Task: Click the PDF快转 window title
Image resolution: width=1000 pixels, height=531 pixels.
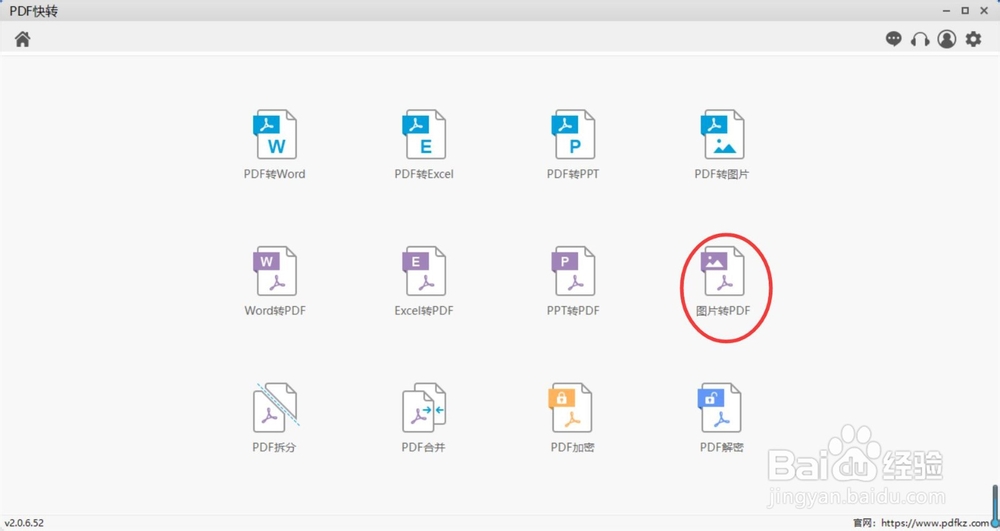Action: [34, 11]
